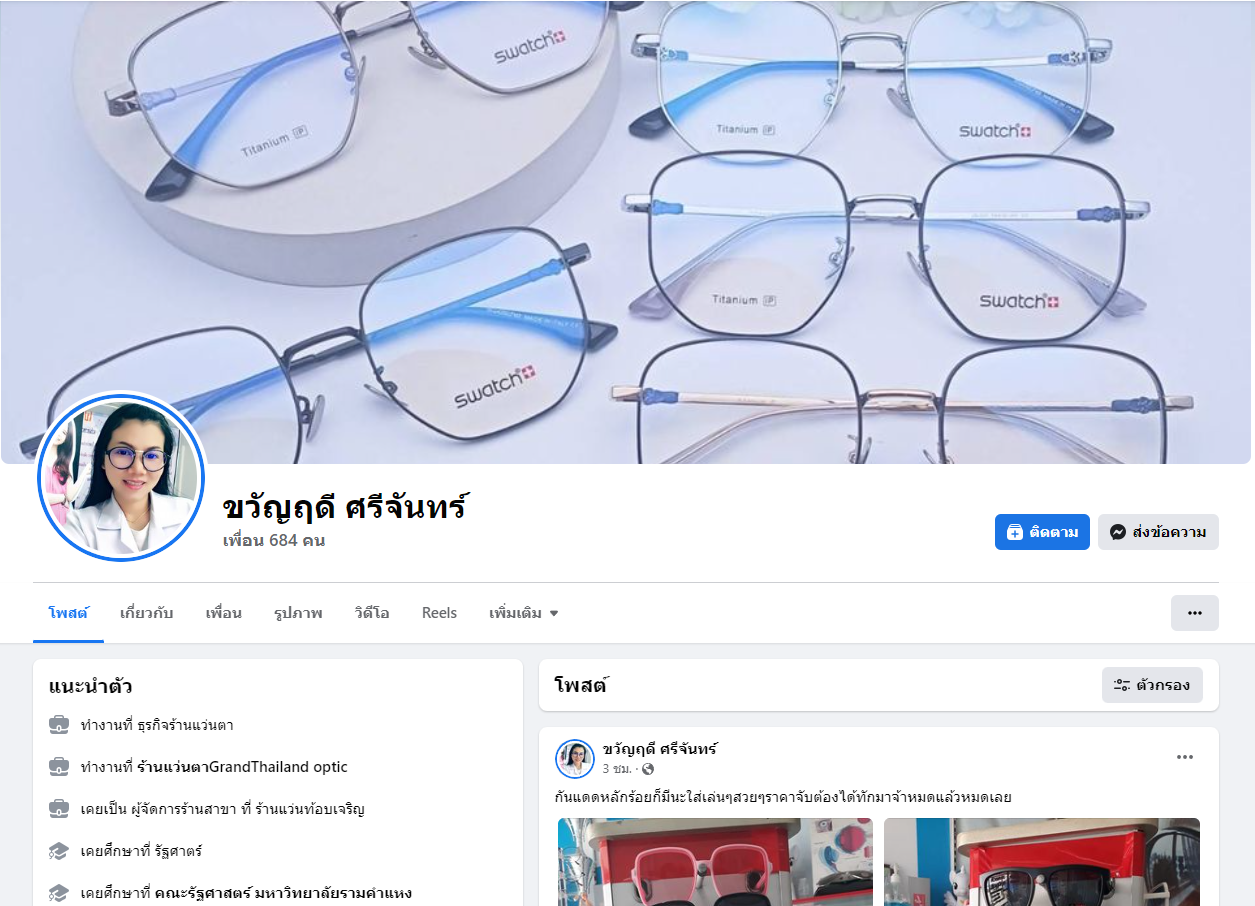Click the small post author avatar
This screenshot has height=906, width=1255.
point(575,759)
